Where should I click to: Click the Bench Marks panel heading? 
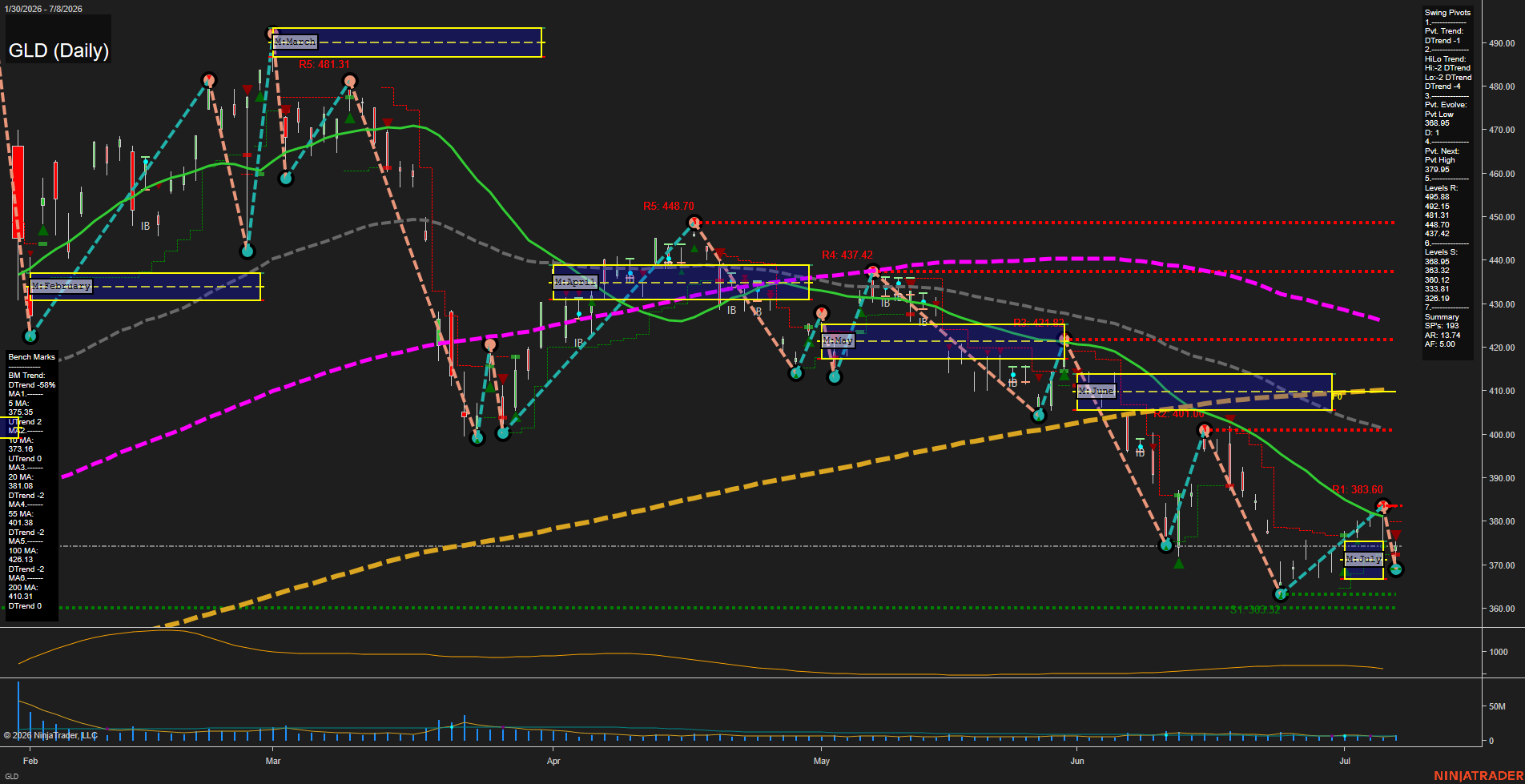32,357
